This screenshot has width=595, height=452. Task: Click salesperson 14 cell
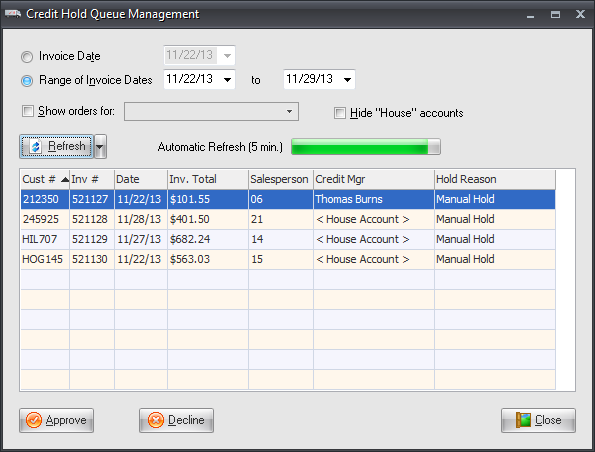tap(281, 239)
